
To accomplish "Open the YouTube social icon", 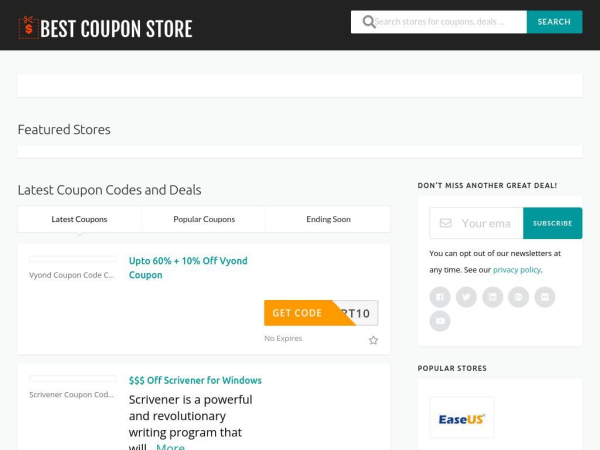I will point(440,321).
